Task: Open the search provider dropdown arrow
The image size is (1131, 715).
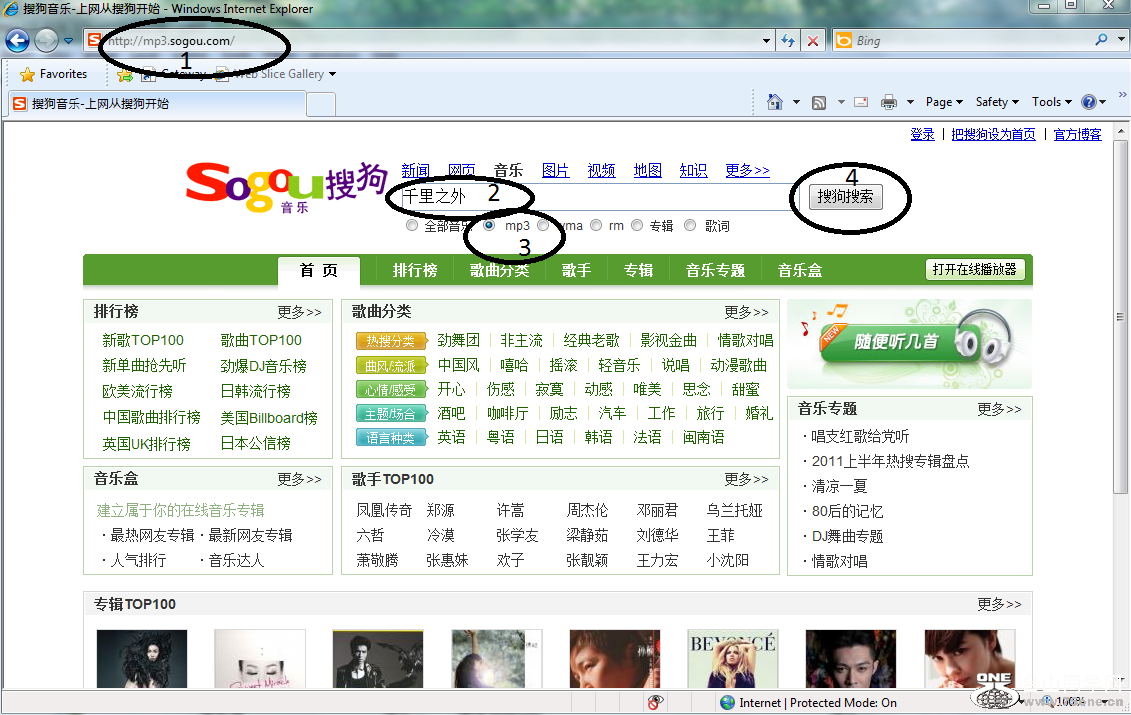Action: click(x=1121, y=40)
